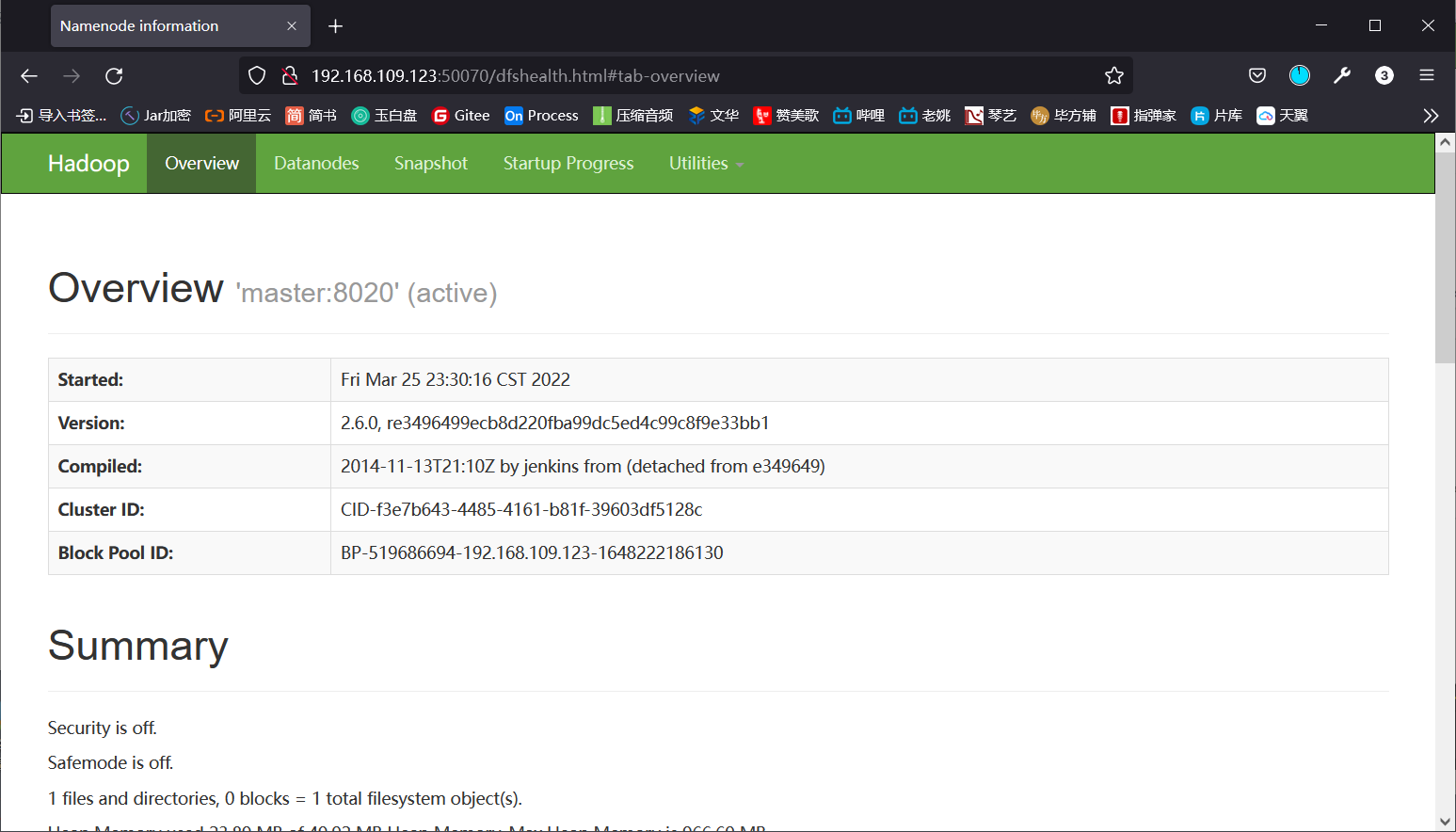Maximize the browser window

(x=1375, y=26)
